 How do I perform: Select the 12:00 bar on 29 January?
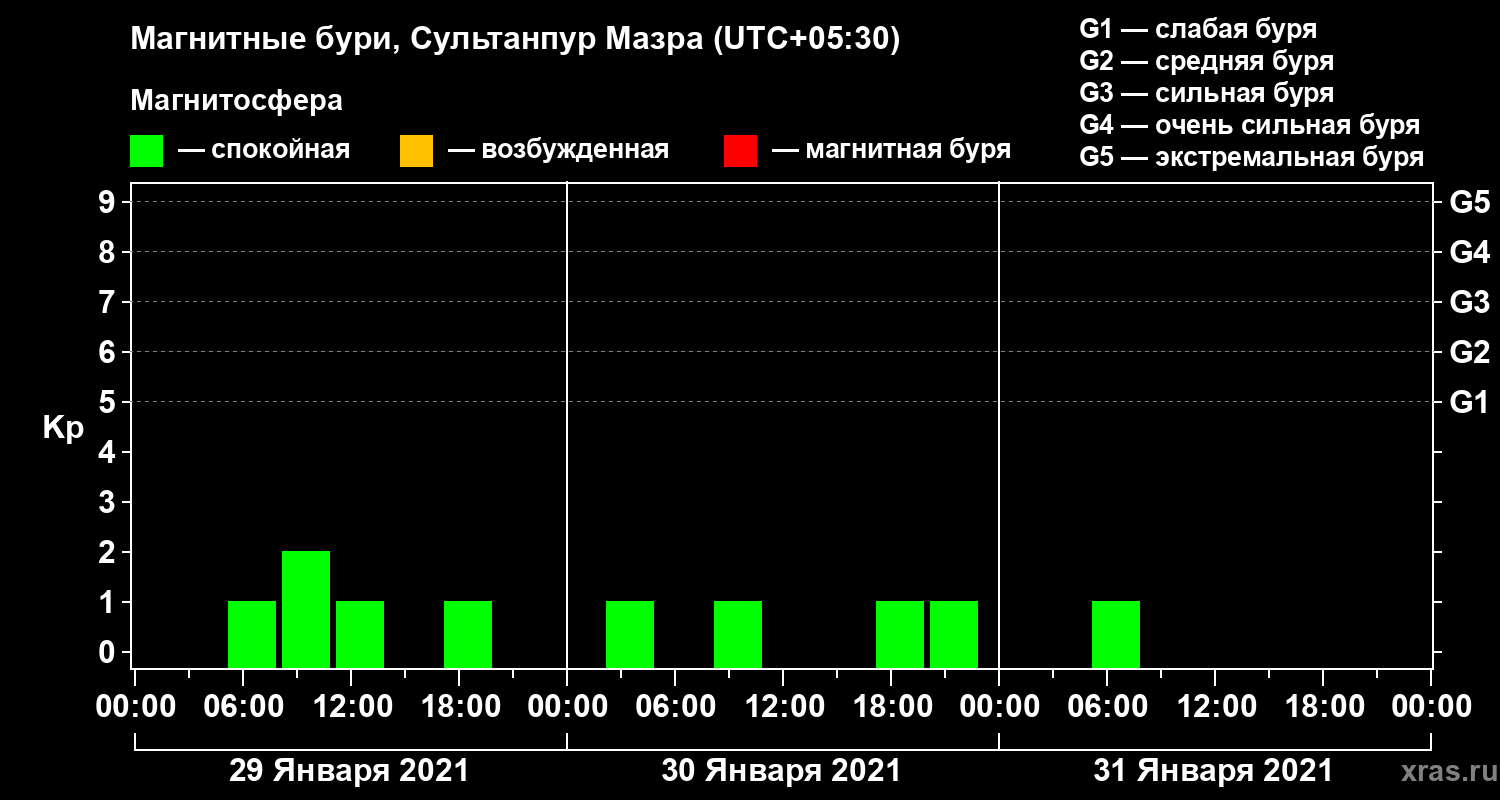pyautogui.click(x=360, y=634)
